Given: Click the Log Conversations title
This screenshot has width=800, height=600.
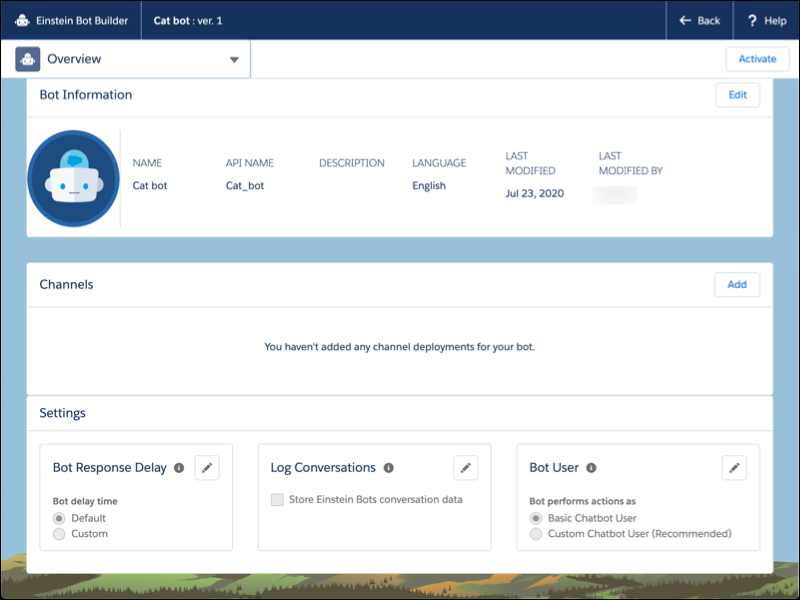Looking at the screenshot, I should pyautogui.click(x=323, y=468).
